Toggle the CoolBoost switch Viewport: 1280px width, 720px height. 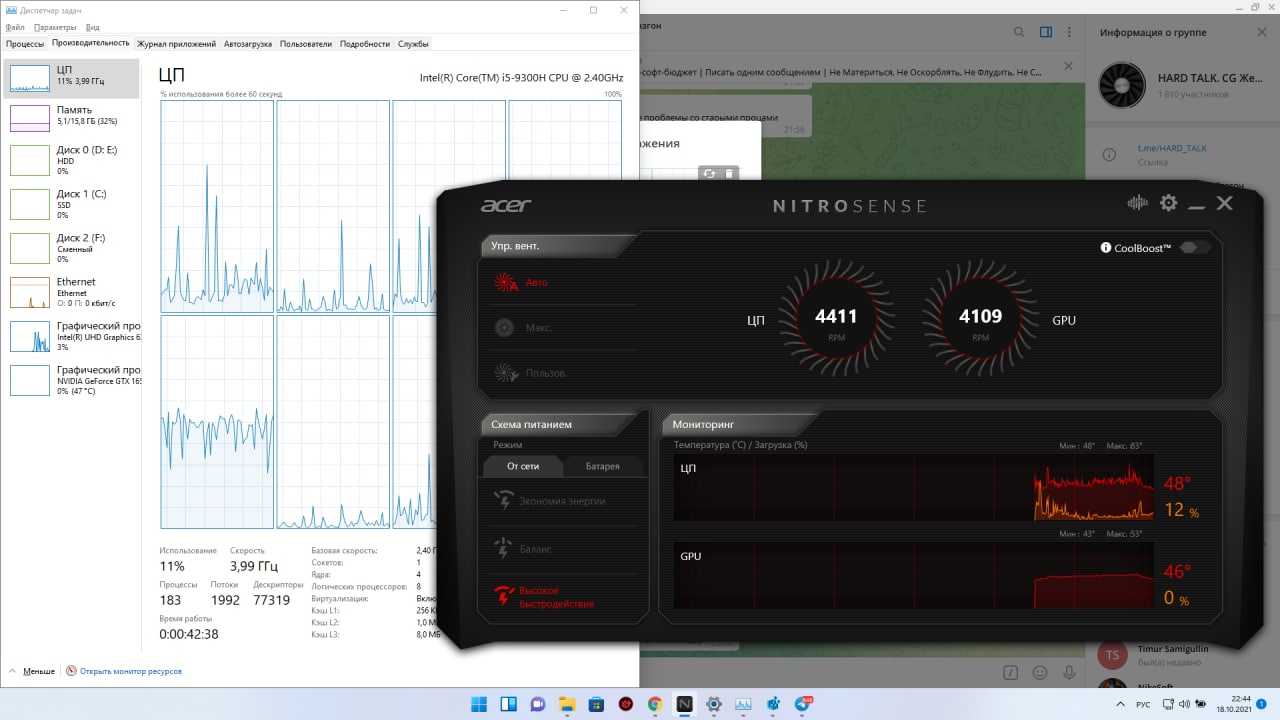click(1195, 247)
